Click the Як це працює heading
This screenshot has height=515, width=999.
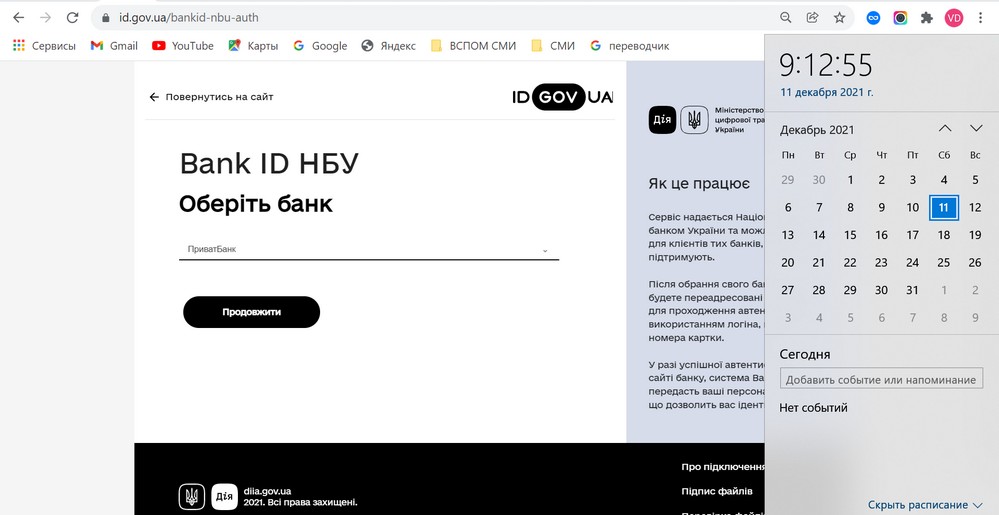(699, 184)
